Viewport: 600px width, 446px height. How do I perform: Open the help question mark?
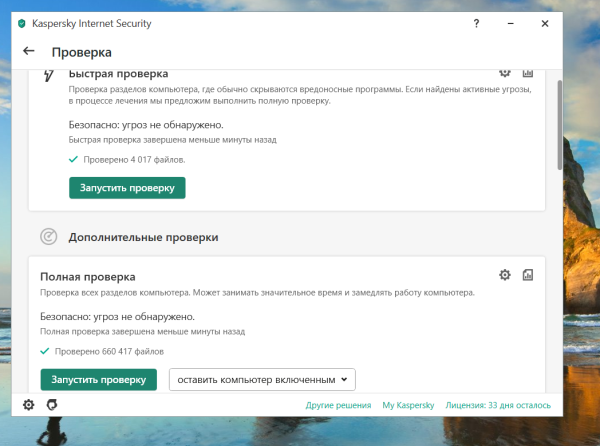click(x=476, y=23)
